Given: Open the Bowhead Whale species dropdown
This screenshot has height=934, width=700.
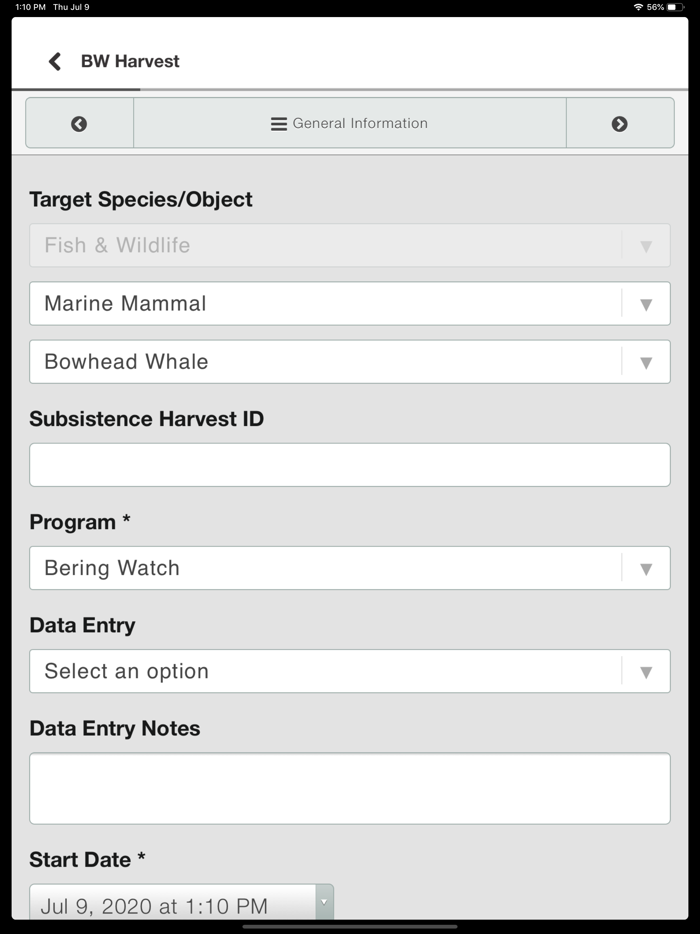Looking at the screenshot, I should coord(325,362).
